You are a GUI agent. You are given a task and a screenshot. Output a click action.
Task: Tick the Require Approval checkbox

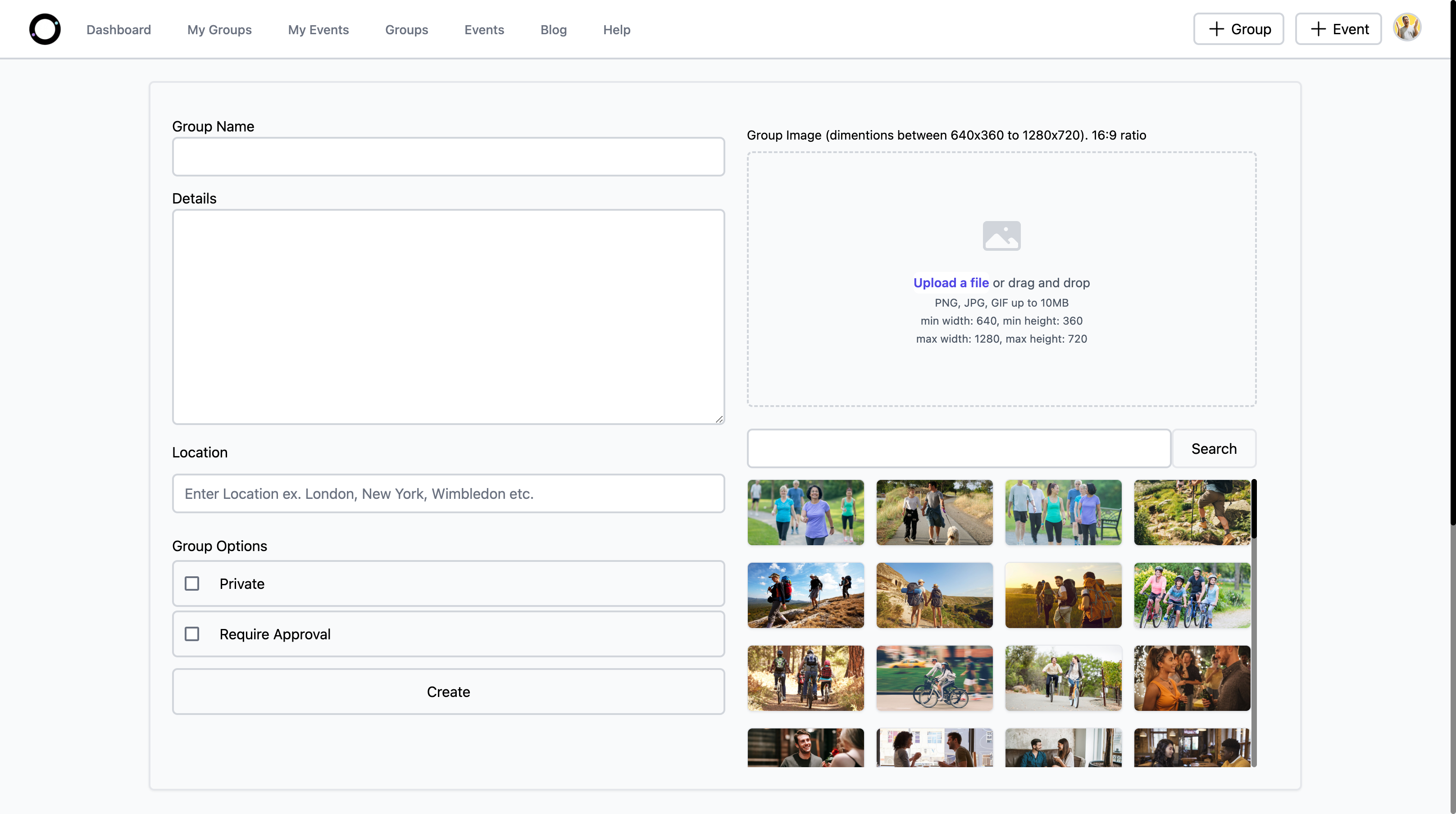(x=192, y=634)
